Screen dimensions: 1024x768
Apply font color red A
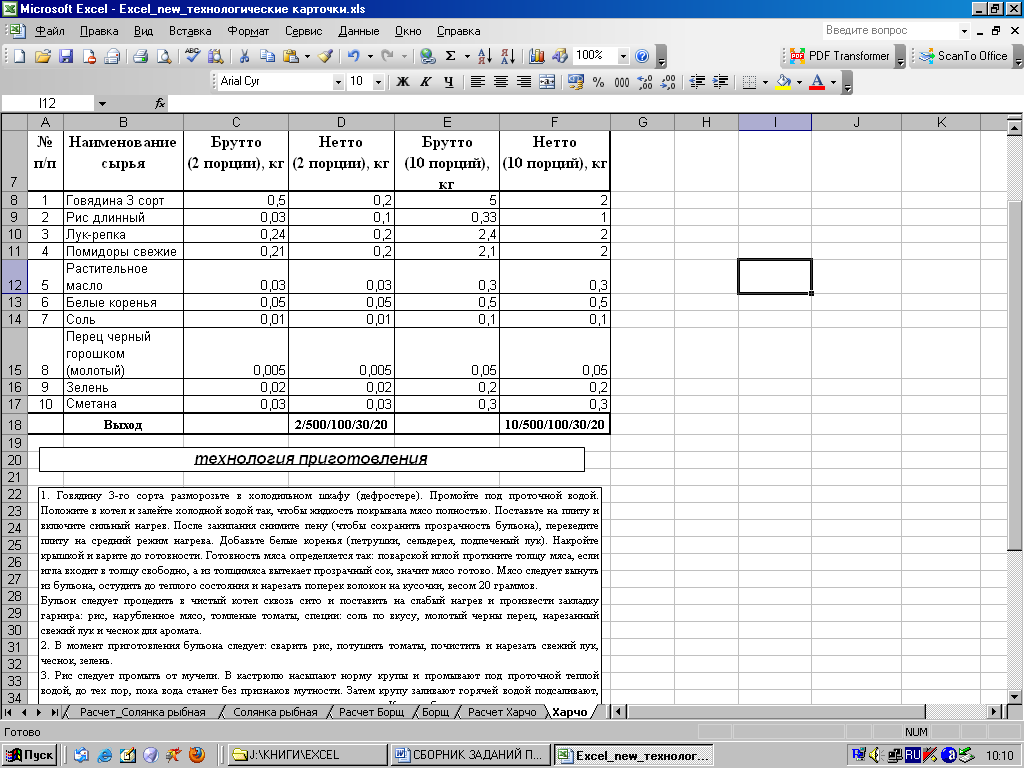click(x=817, y=82)
